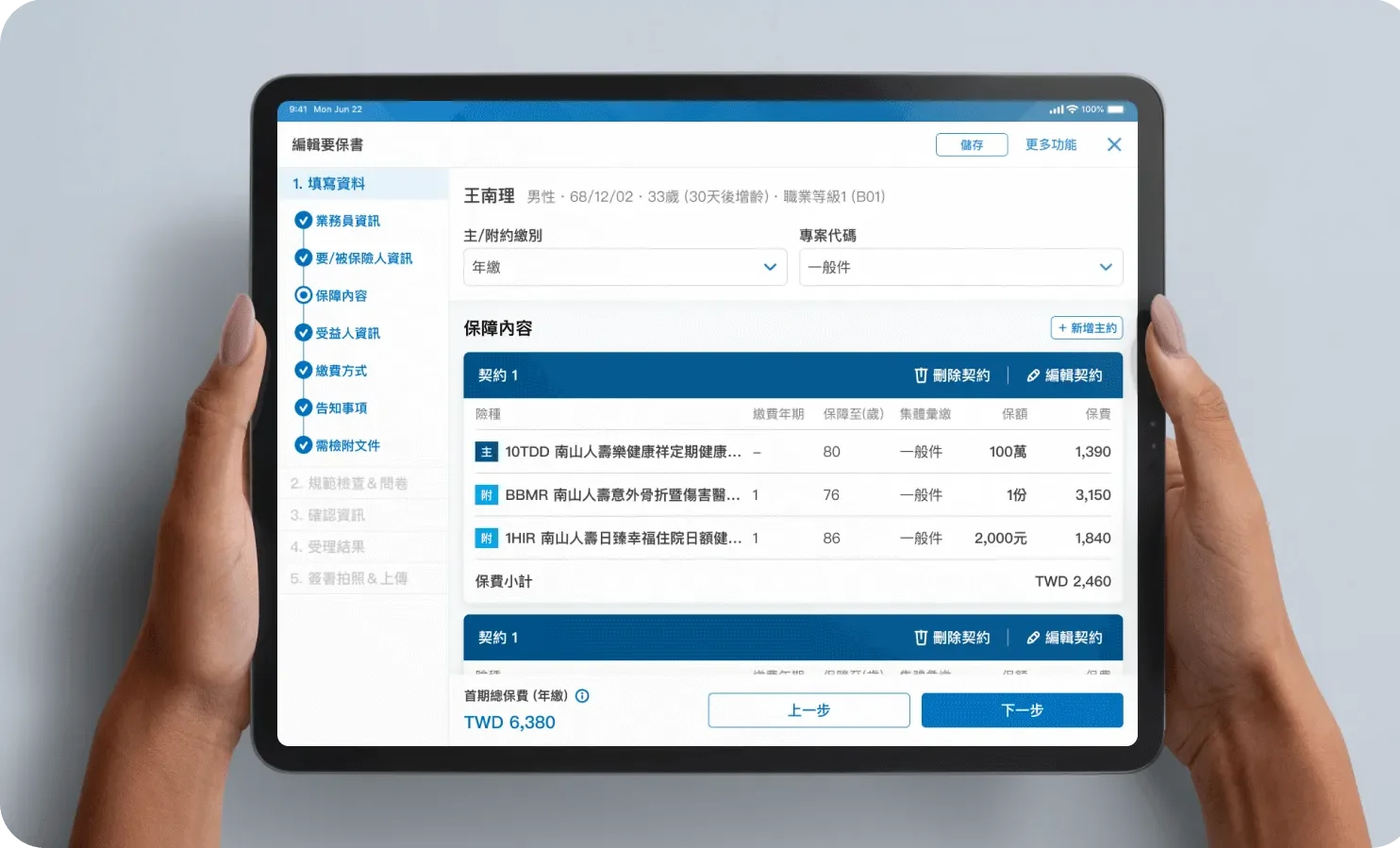
Task: Click the current-step circle icon beside 保障內容
Action: [304, 295]
